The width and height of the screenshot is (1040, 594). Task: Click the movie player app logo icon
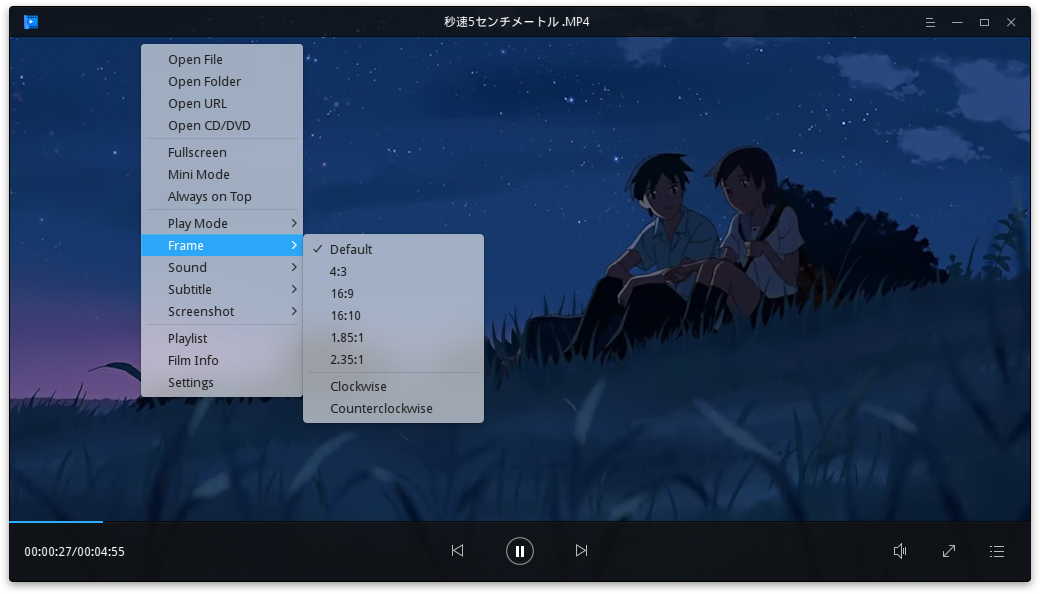click(x=31, y=22)
